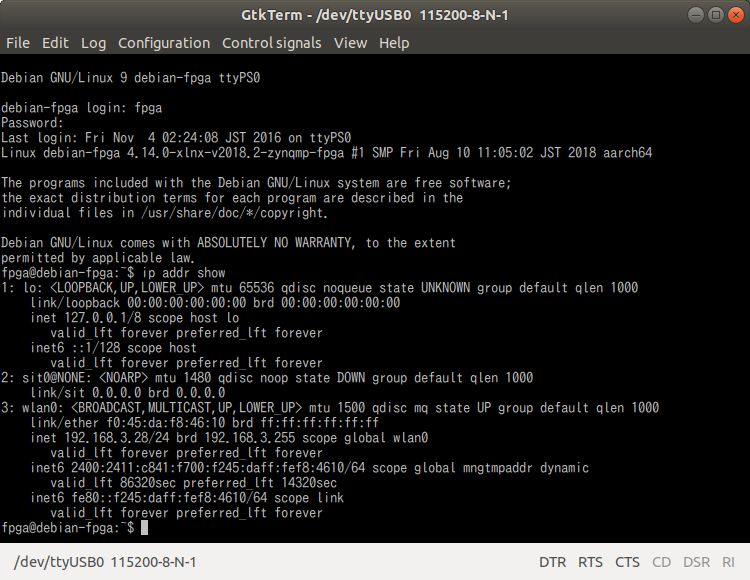Click 'debian-fpga login: fpga' line
Image resolution: width=750 pixels, height=580 pixels.
pyautogui.click(x=81, y=108)
